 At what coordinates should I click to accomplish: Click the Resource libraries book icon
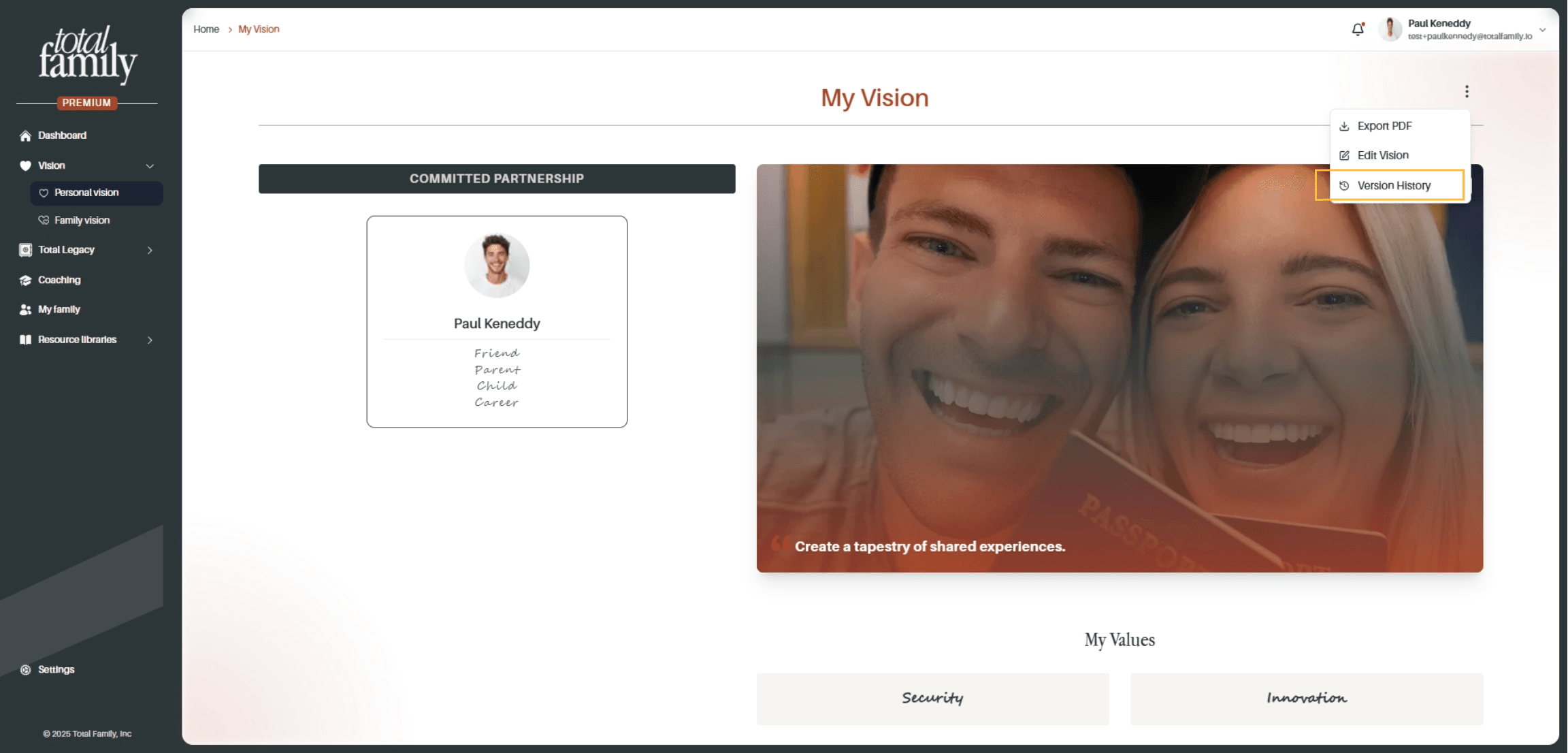tap(25, 339)
